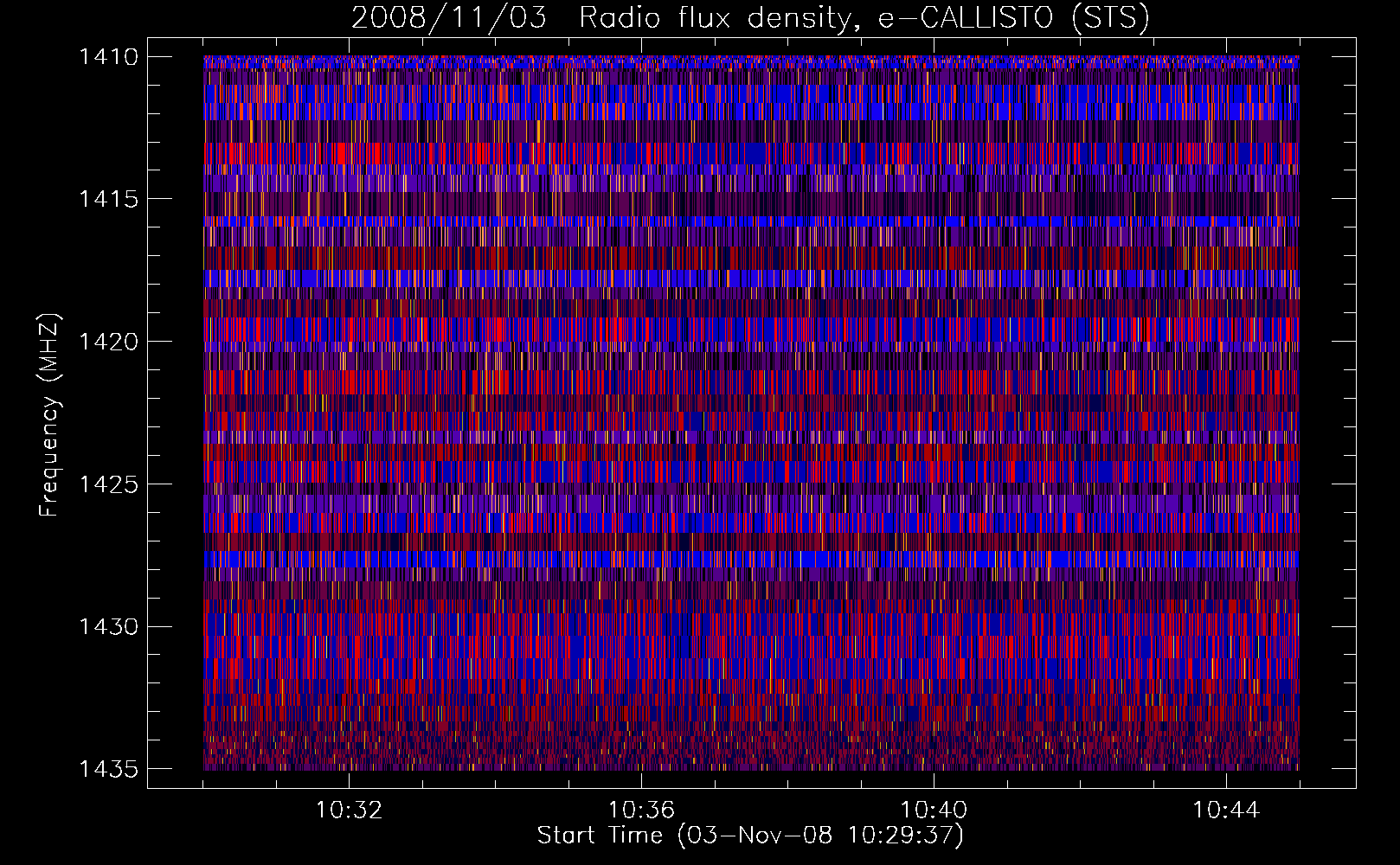
Task: Click the 1430 frequency tick label
Action: [108, 626]
